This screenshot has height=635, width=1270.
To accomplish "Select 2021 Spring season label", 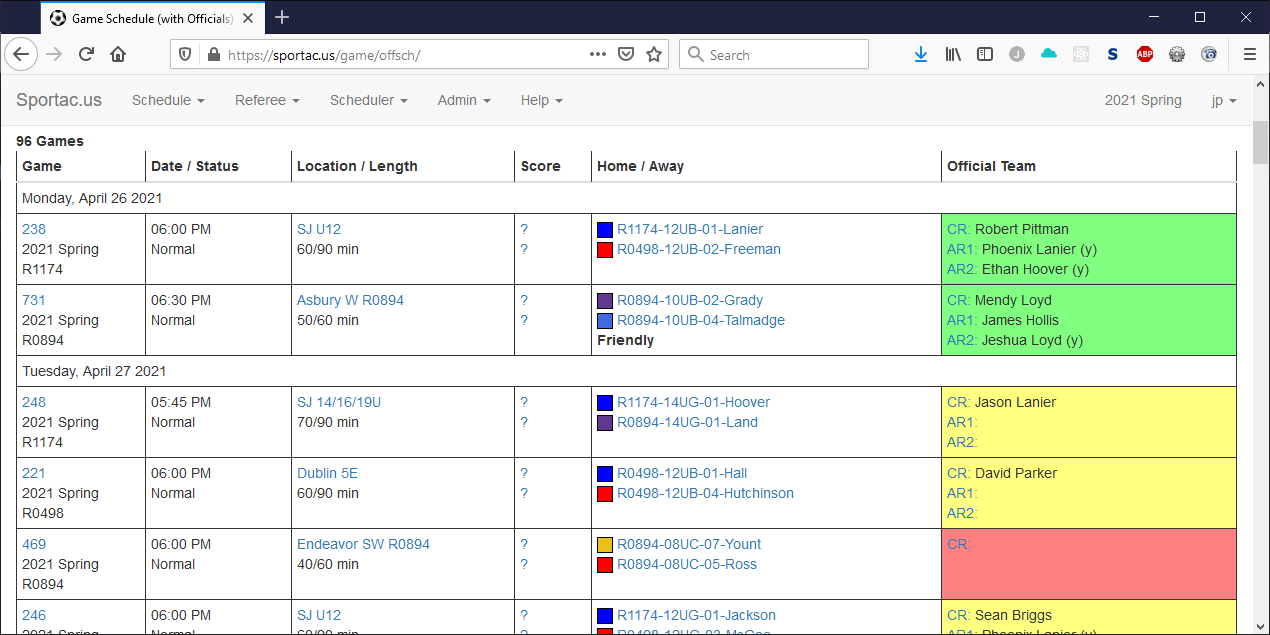I will coord(1143,100).
